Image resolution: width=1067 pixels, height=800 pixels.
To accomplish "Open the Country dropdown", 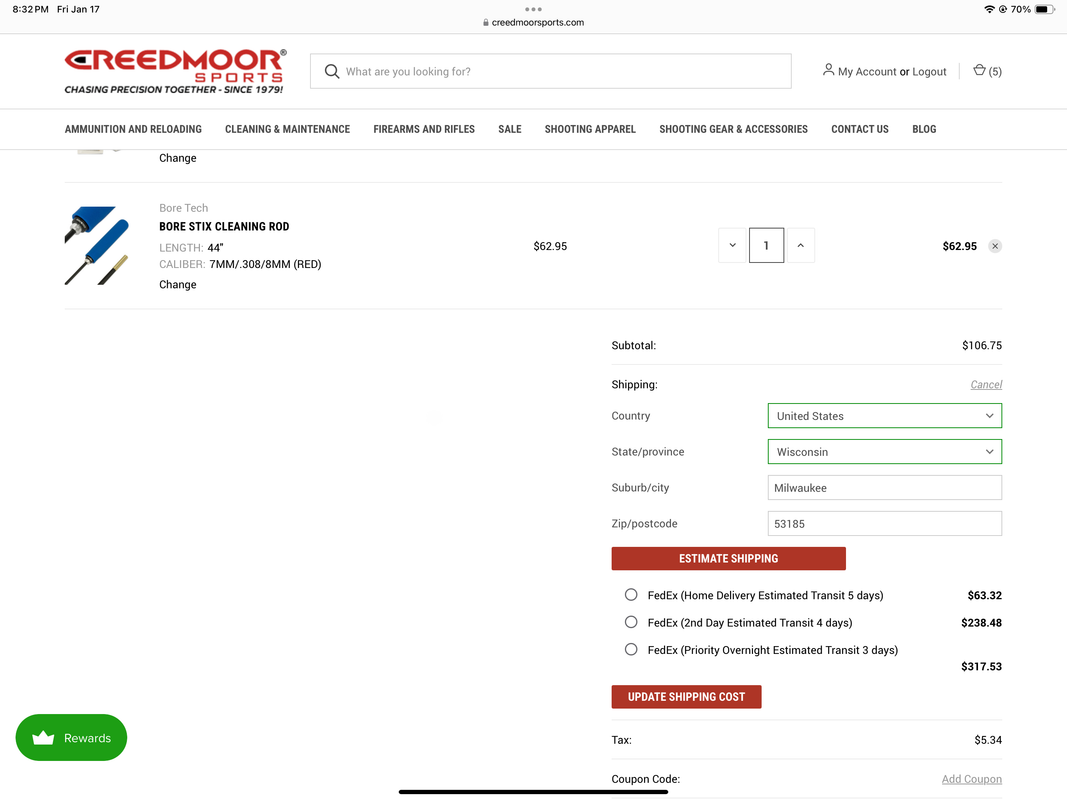I will point(885,416).
